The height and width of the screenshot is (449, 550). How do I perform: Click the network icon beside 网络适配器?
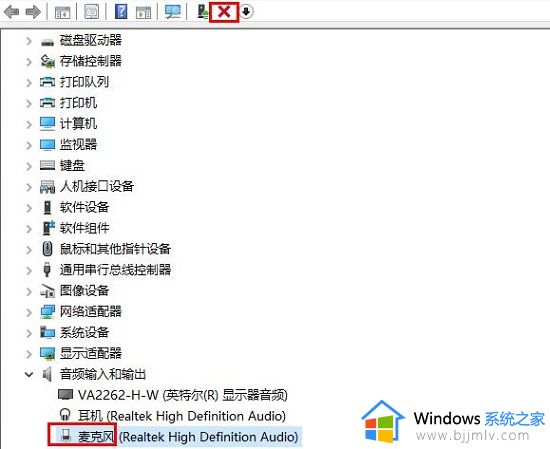tap(47, 311)
